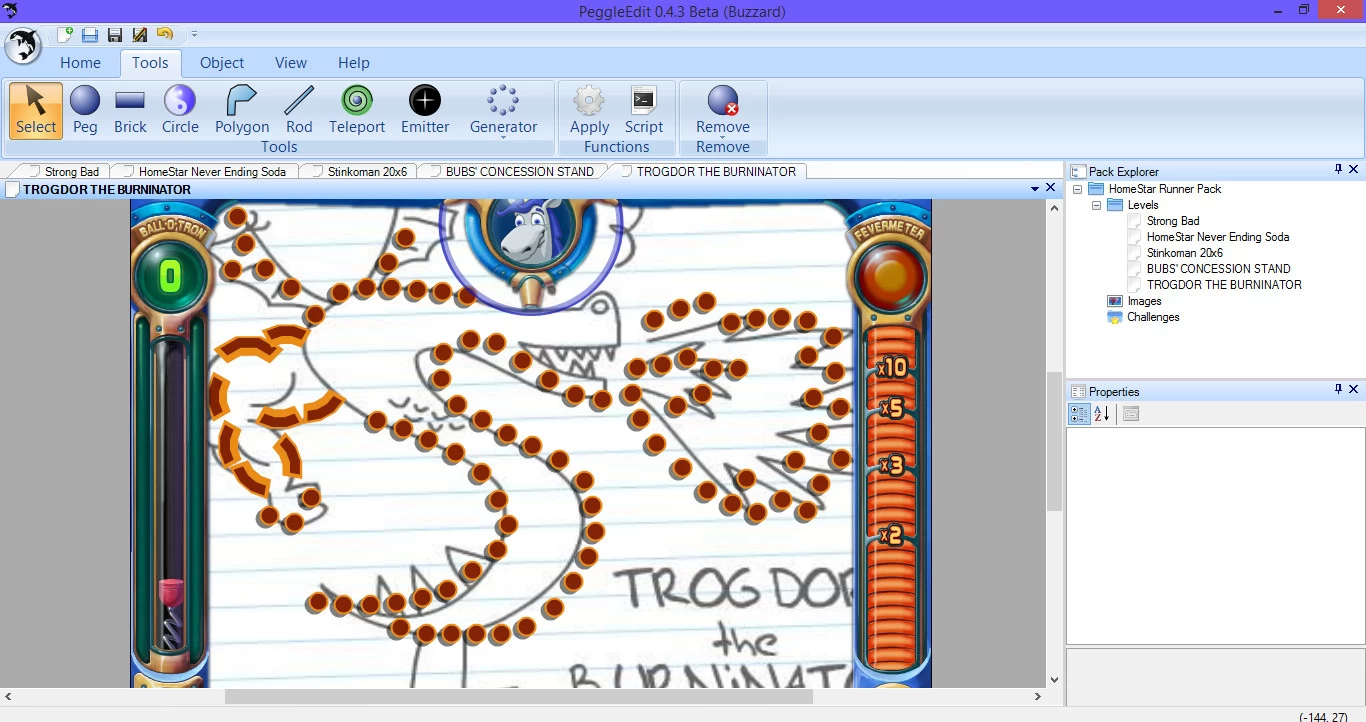This screenshot has height=722, width=1366.
Task: Open the quick access toolbar customize dropdown
Action: 194,35
